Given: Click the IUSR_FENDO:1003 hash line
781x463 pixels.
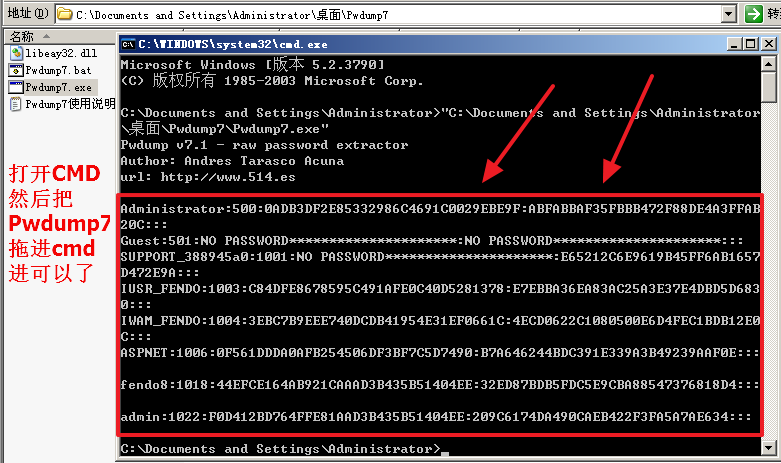Looking at the screenshot, I should (440, 296).
